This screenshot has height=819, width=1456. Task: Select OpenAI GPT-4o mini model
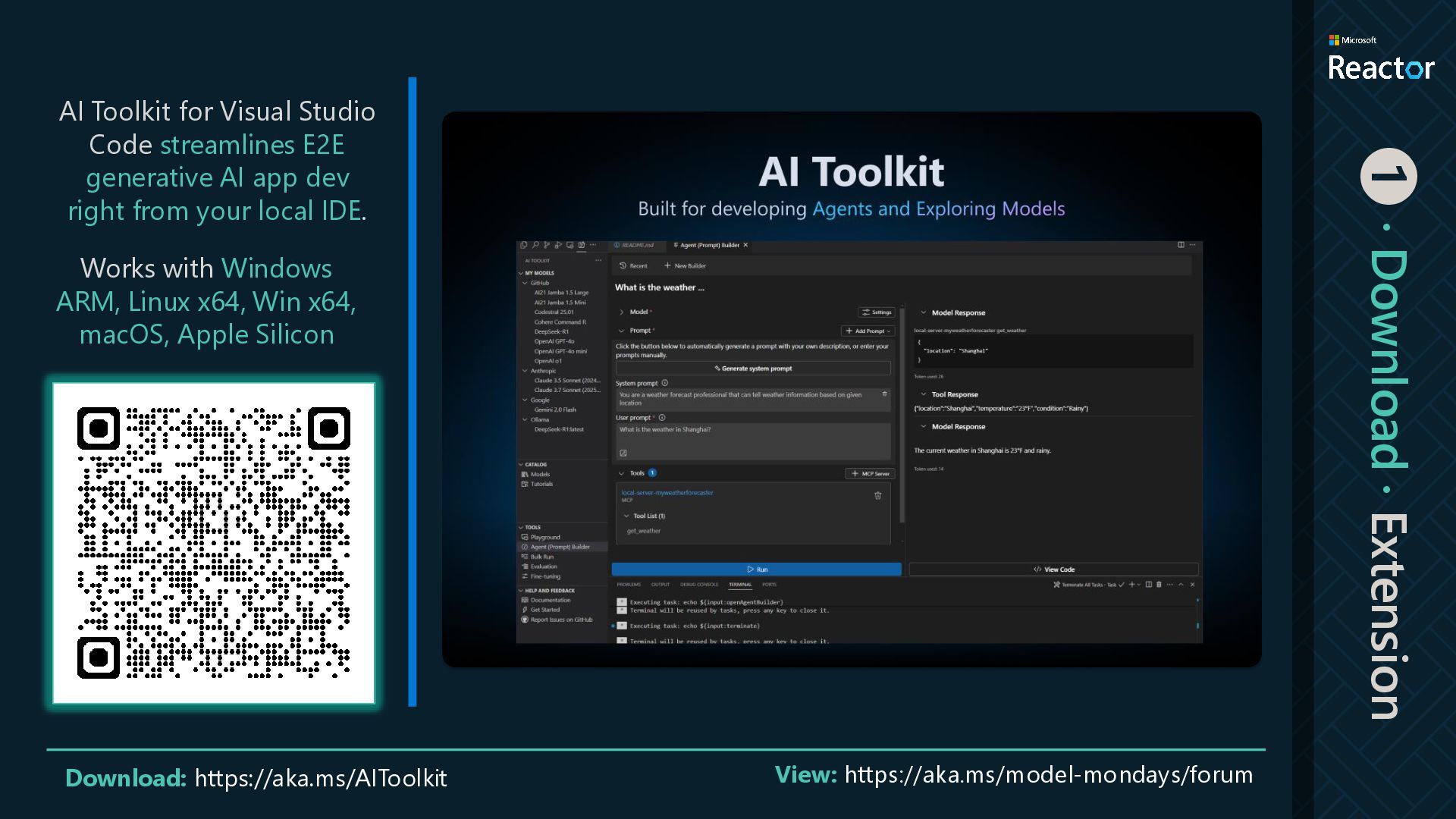[x=560, y=351]
